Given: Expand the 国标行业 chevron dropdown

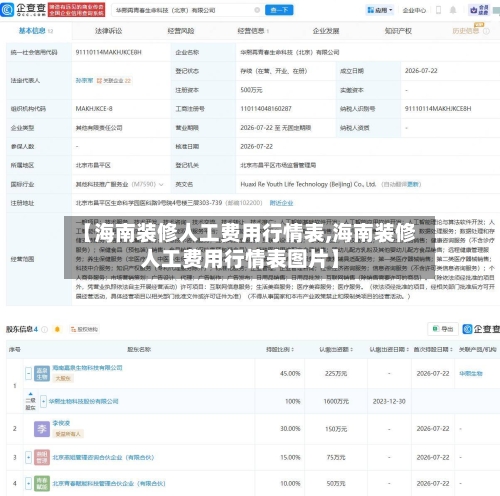Looking at the screenshot, I should tap(162, 184).
